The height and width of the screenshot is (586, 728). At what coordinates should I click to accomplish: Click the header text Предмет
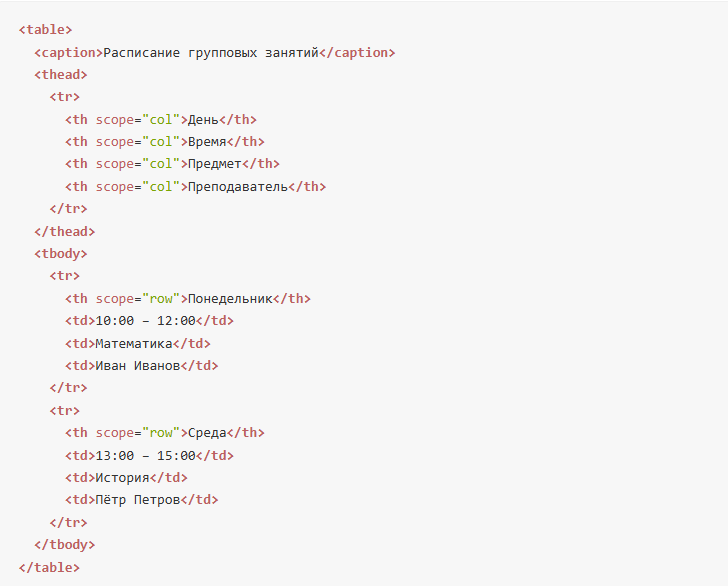pos(215,164)
